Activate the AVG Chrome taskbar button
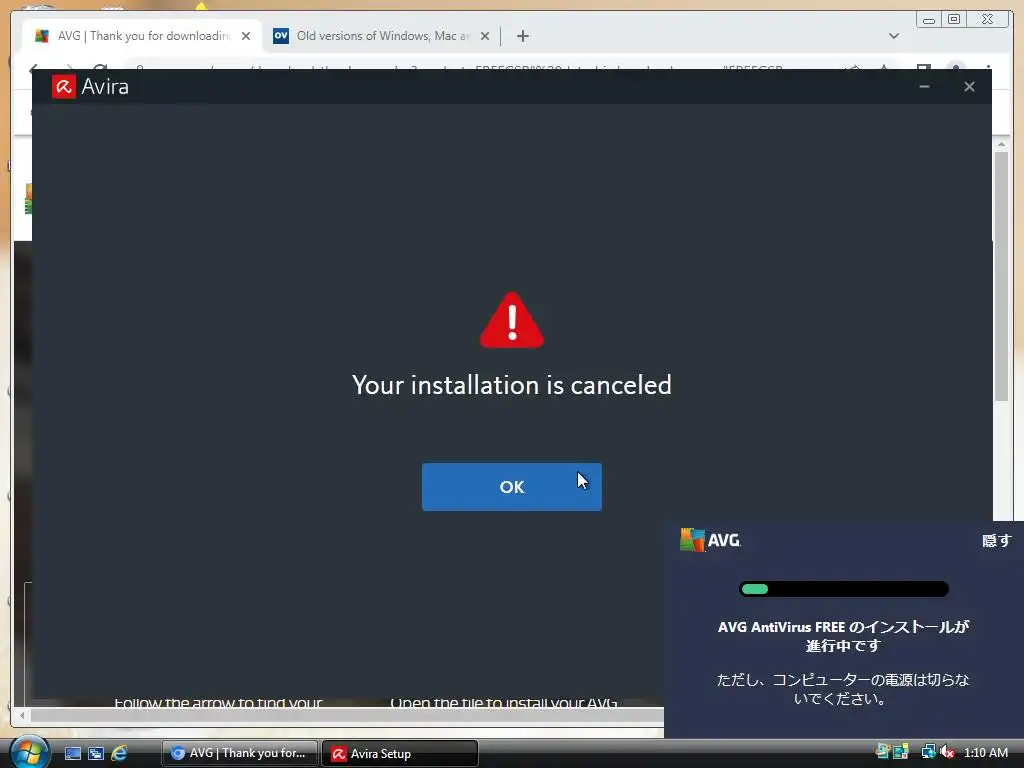This screenshot has width=1024, height=768. (239, 753)
